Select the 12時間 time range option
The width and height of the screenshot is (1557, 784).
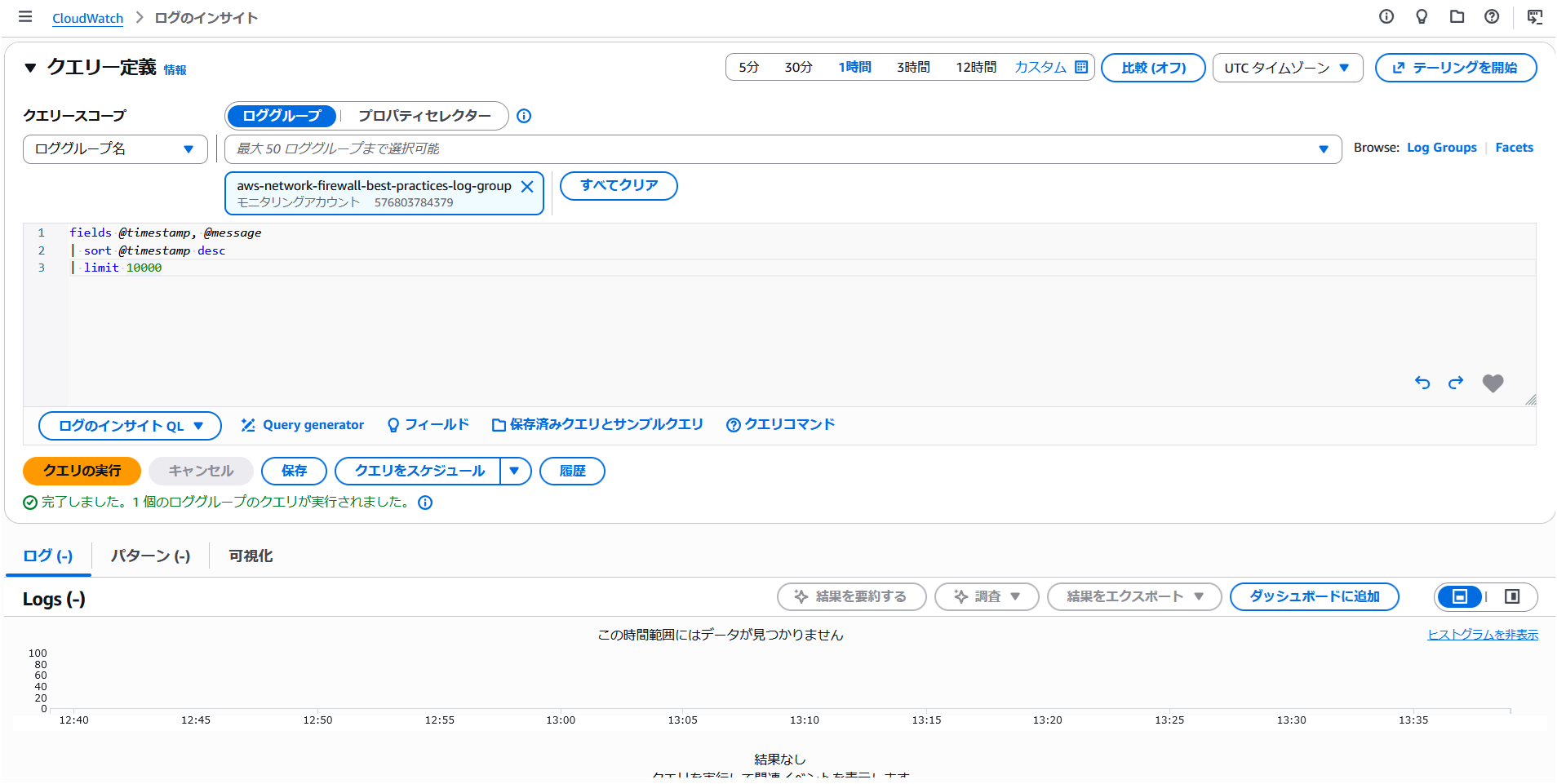coord(975,67)
